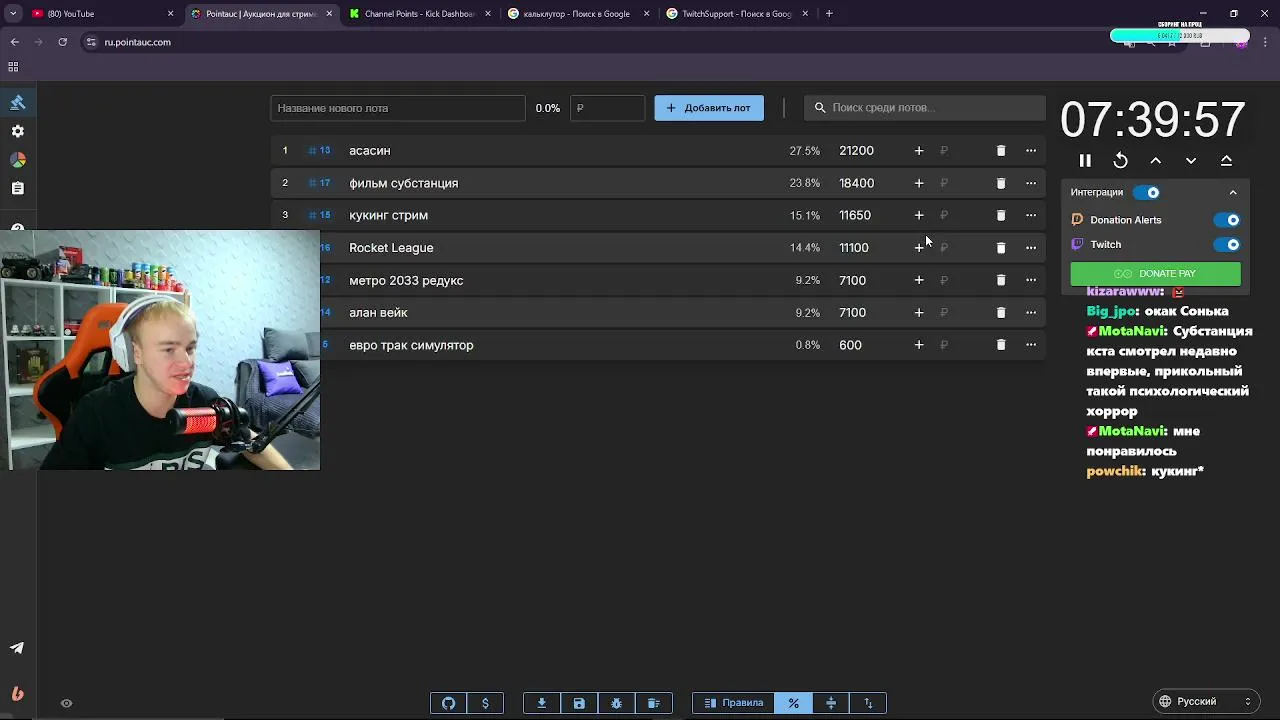1280x720 pixels.
Task: Click plus icon for асасин lot
Action: pos(919,151)
